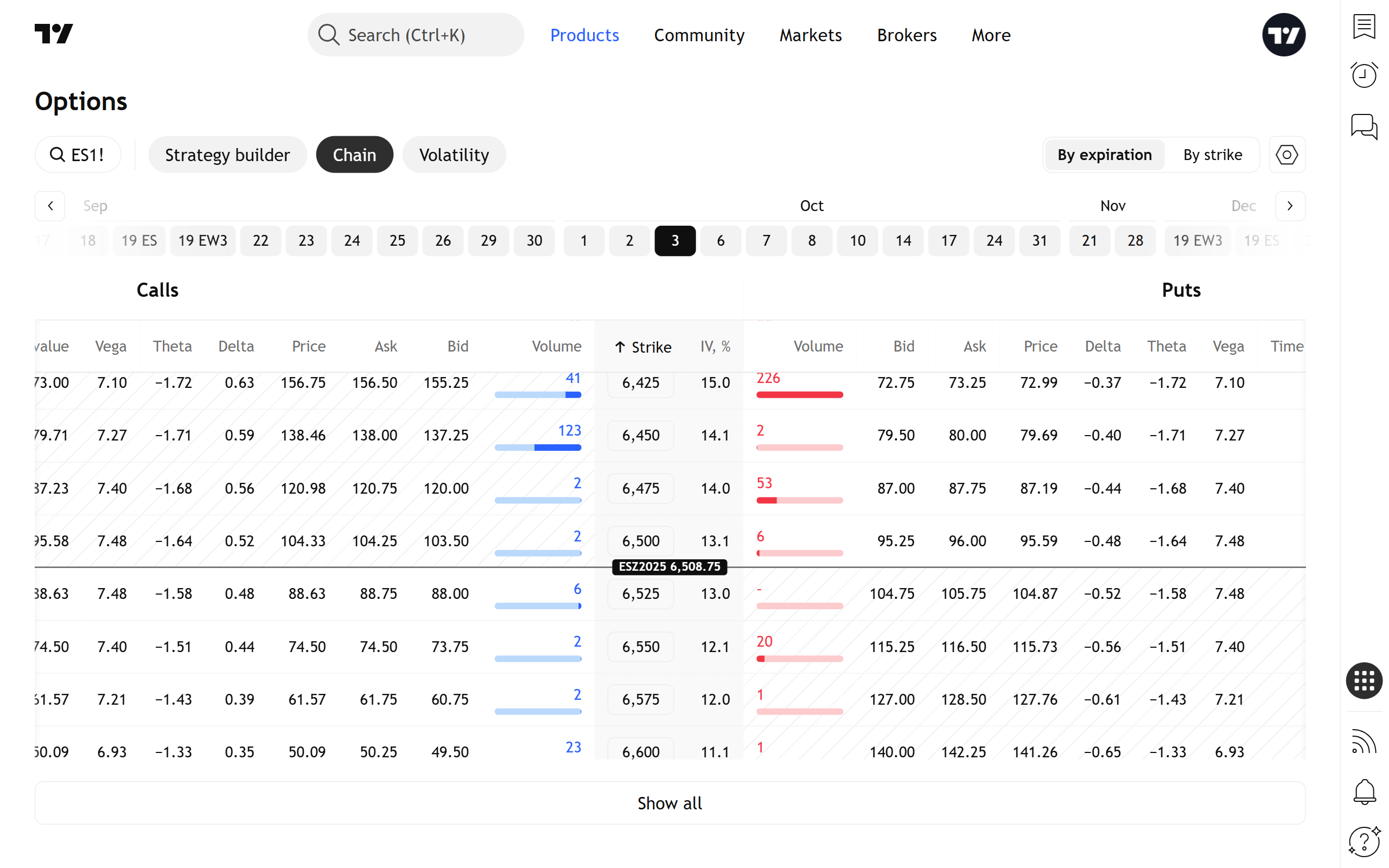Open the help center icon

click(x=1363, y=841)
